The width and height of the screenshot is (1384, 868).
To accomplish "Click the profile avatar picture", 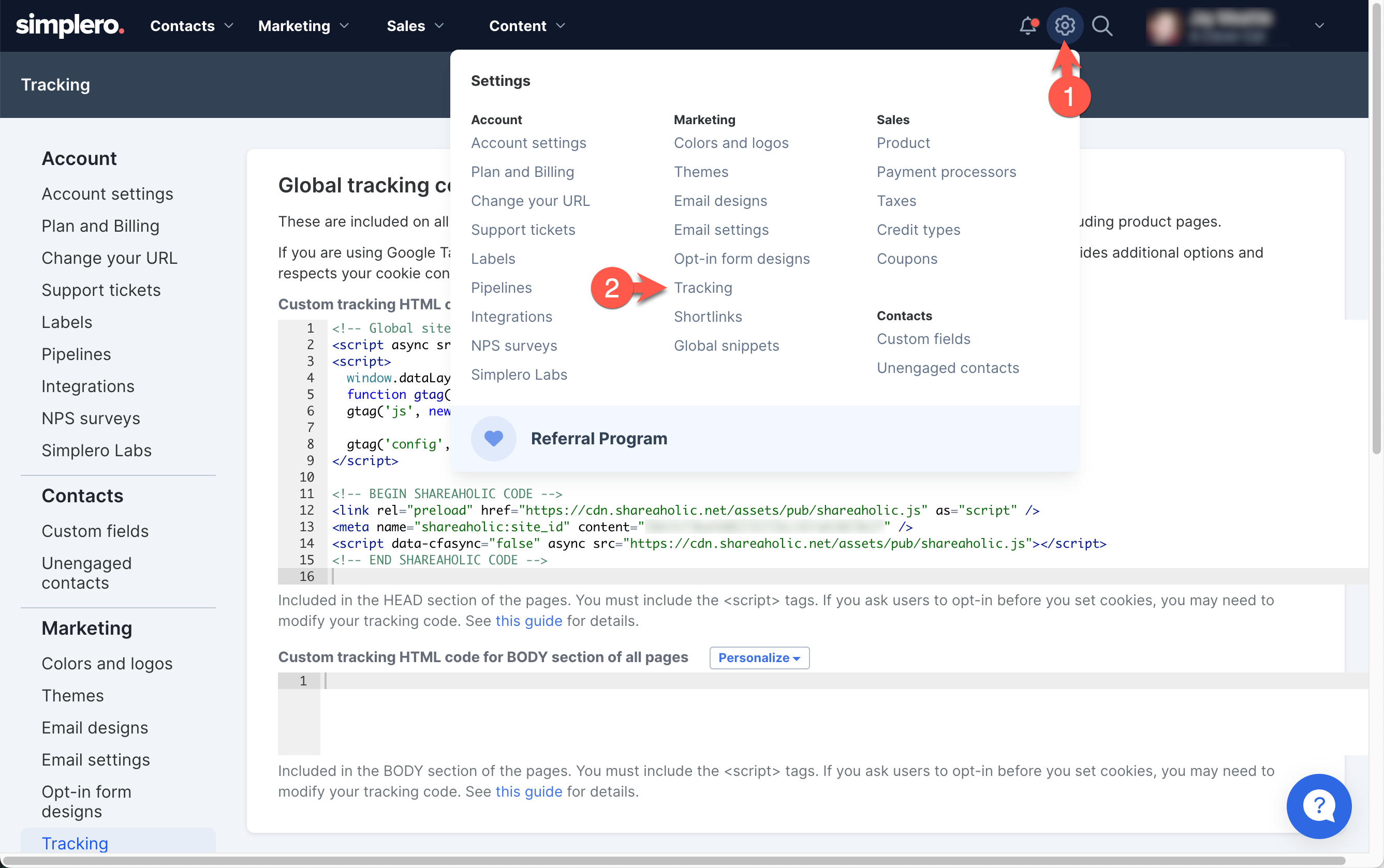I will (x=1165, y=25).
